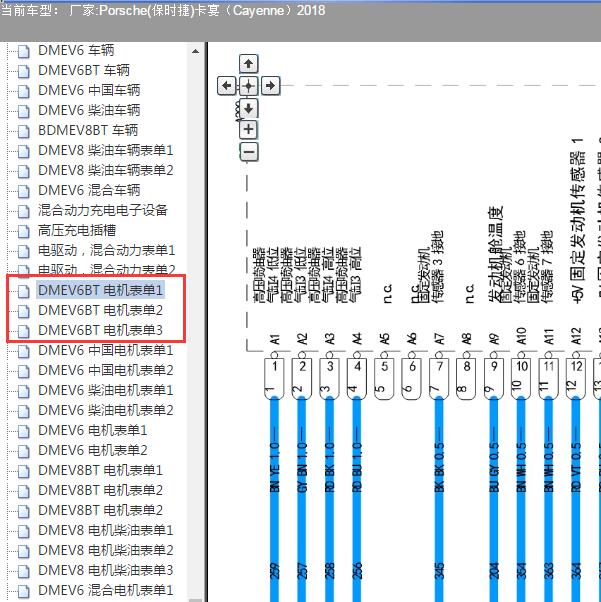Viewport: 601px width, 602px height.
Task: Open DMEV6 混合电机表单1
Action: [106, 590]
